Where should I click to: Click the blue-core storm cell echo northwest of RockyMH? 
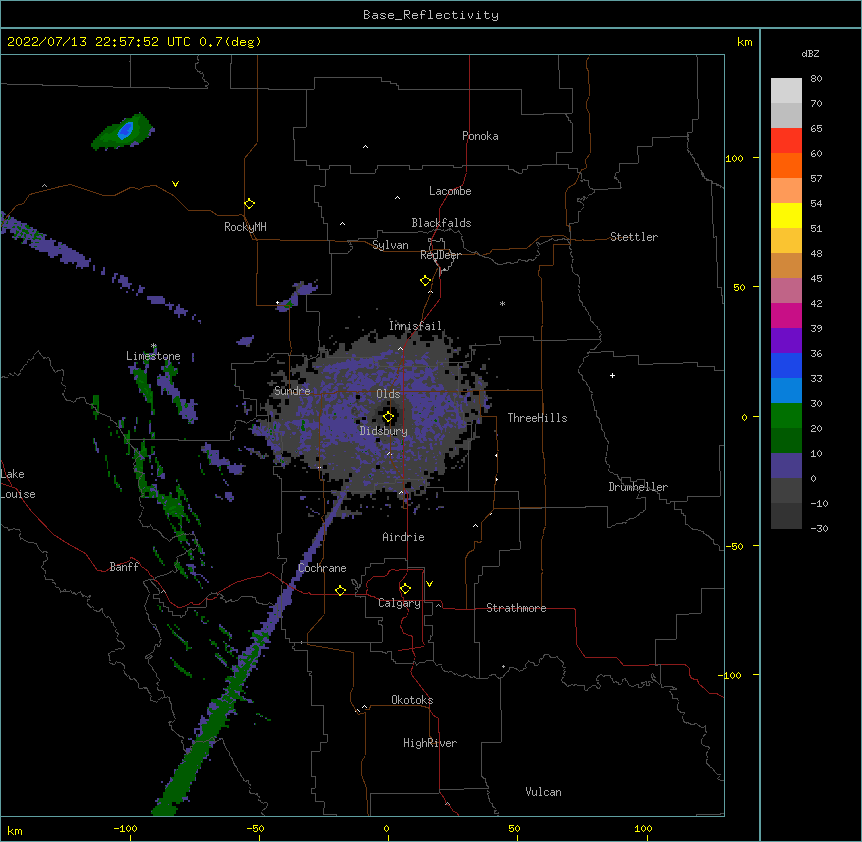click(123, 132)
